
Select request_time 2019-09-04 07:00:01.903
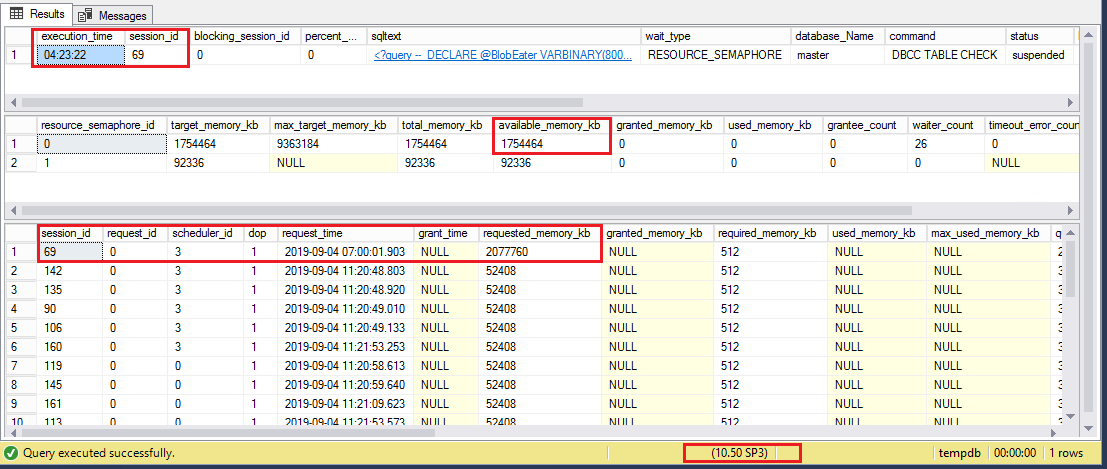pyautogui.click(x=345, y=251)
